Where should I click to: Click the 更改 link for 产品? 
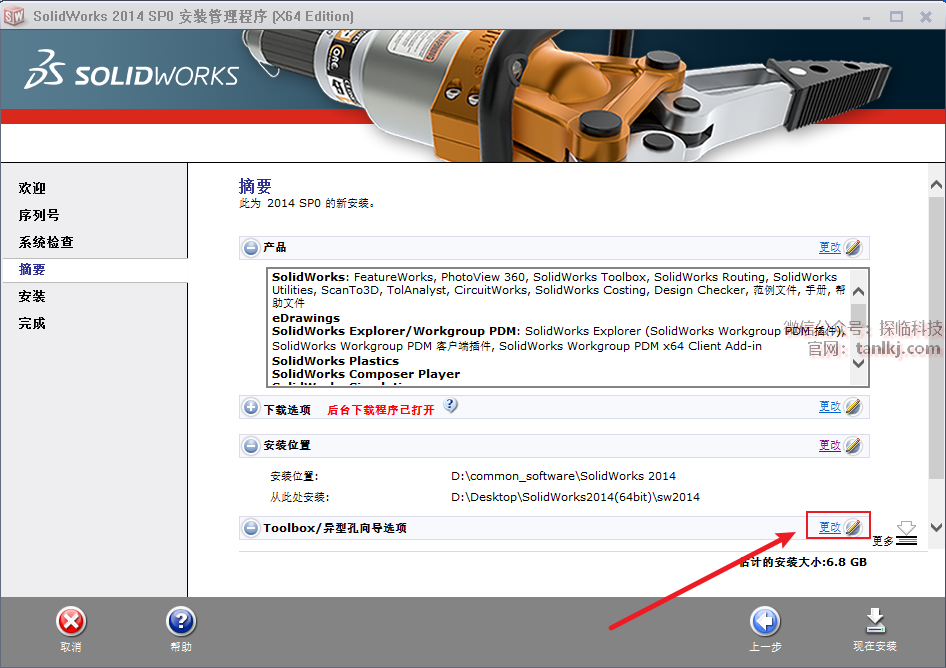830,247
